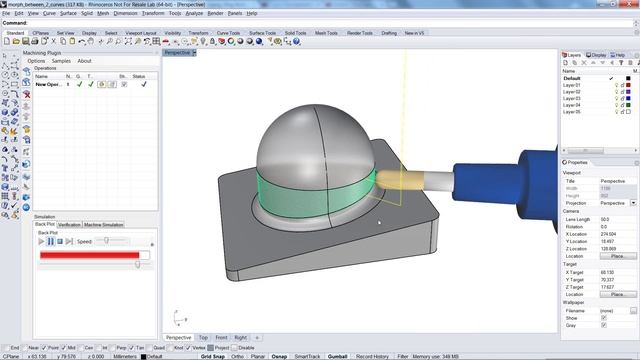Click the Cut scissors icon
The image size is (640, 360).
(53, 41)
